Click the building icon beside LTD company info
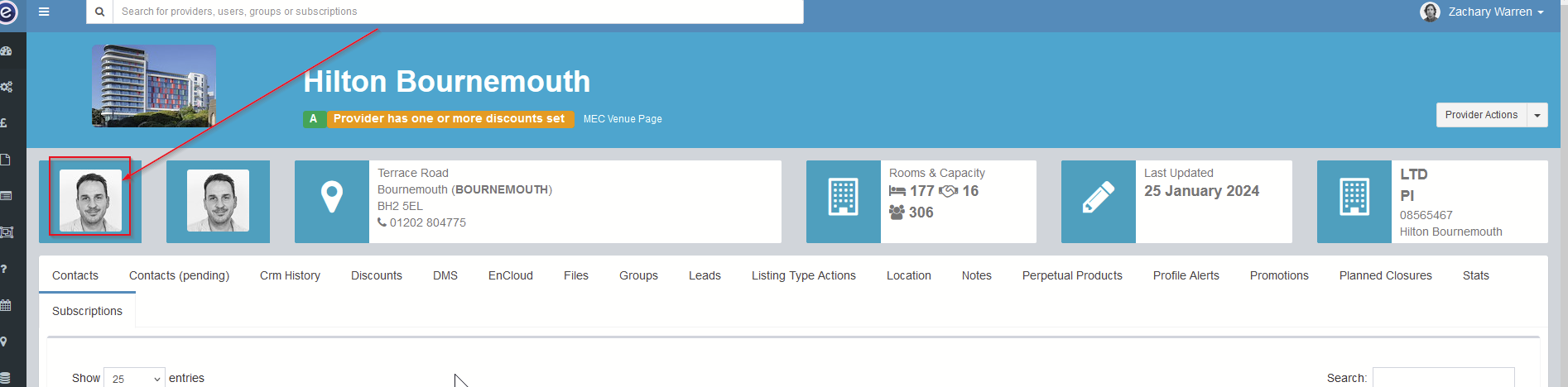This screenshot has width=1568, height=387. (x=1354, y=202)
